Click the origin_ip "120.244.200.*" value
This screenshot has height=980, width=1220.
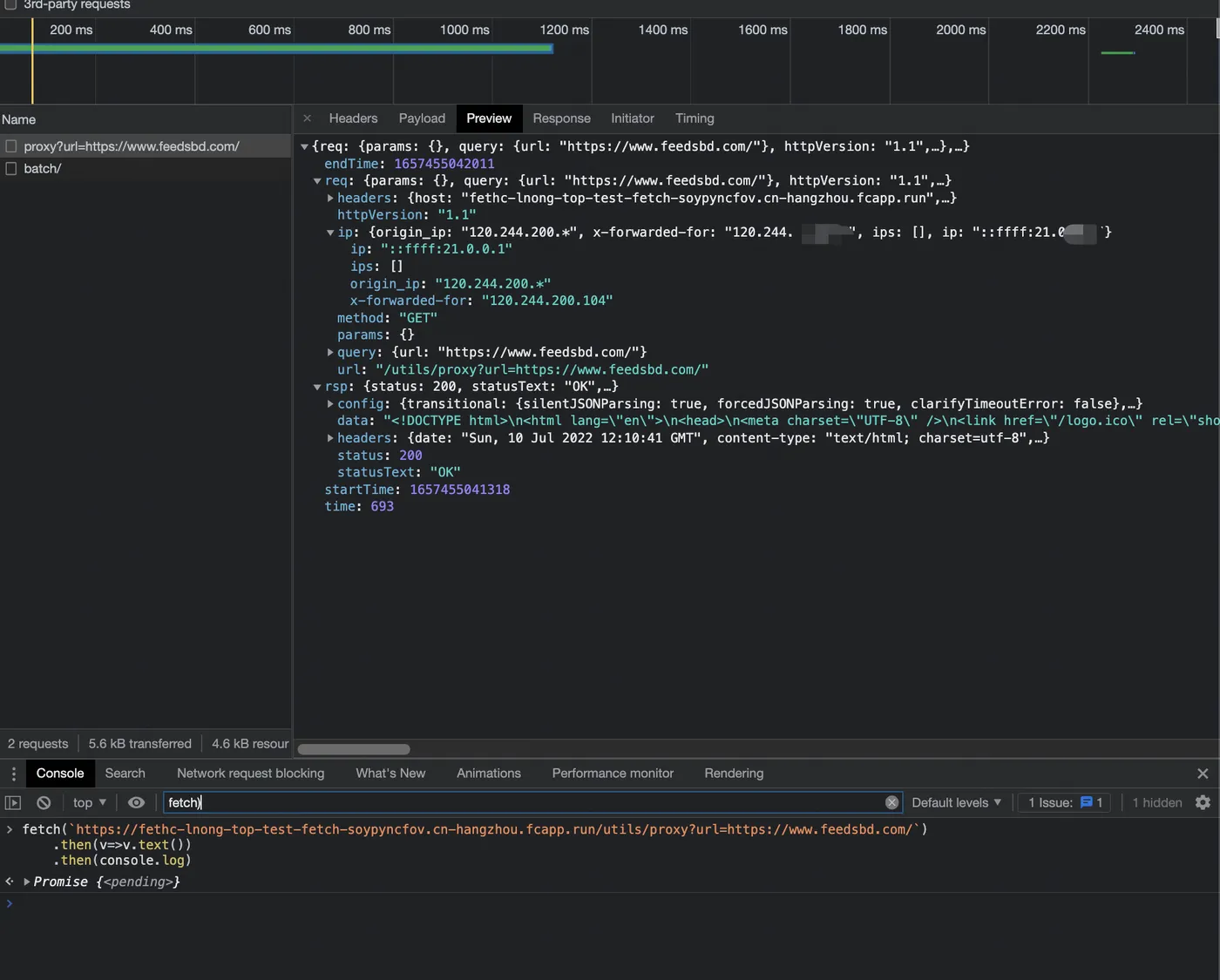492,284
